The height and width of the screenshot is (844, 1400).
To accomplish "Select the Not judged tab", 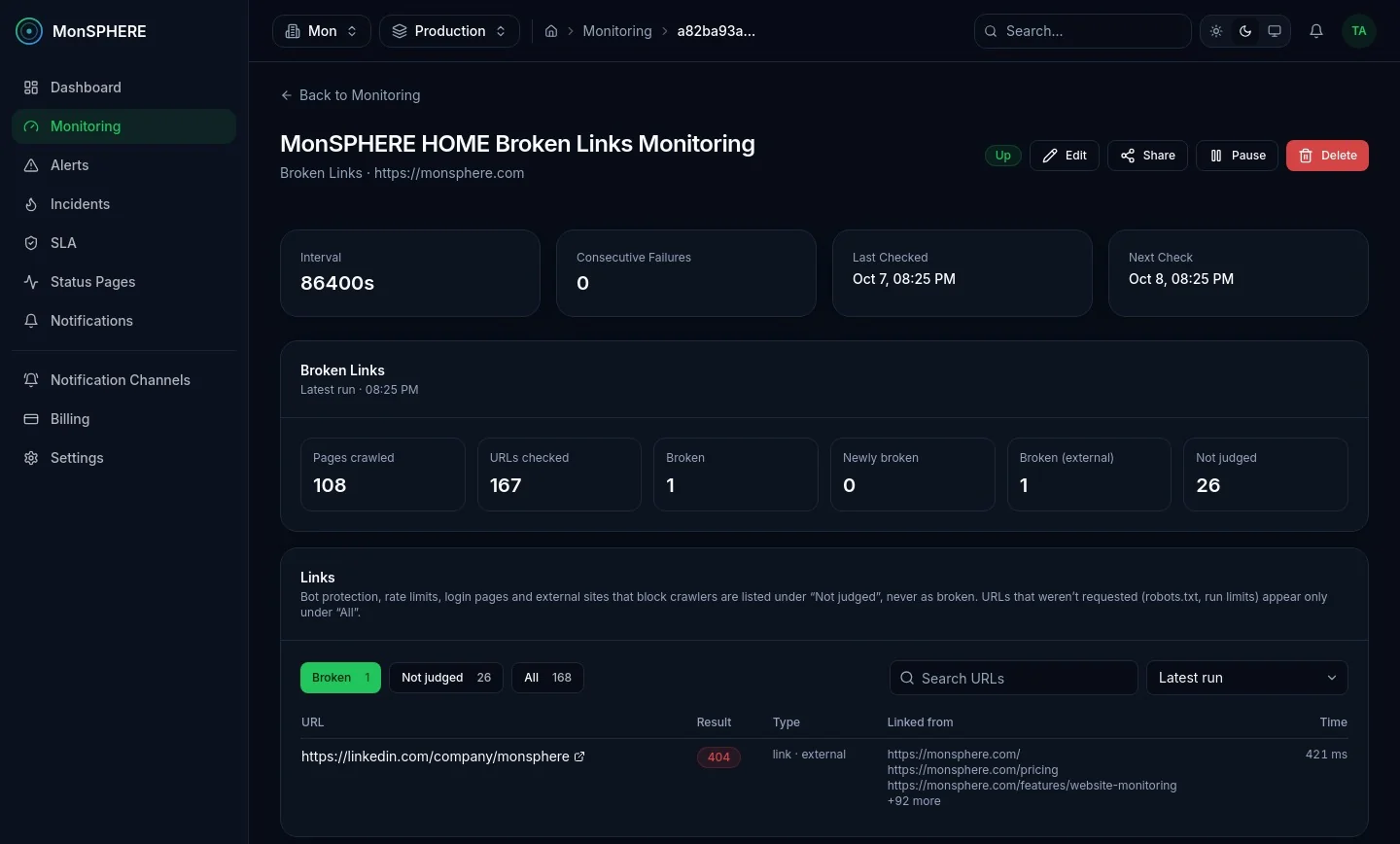I will pos(446,678).
